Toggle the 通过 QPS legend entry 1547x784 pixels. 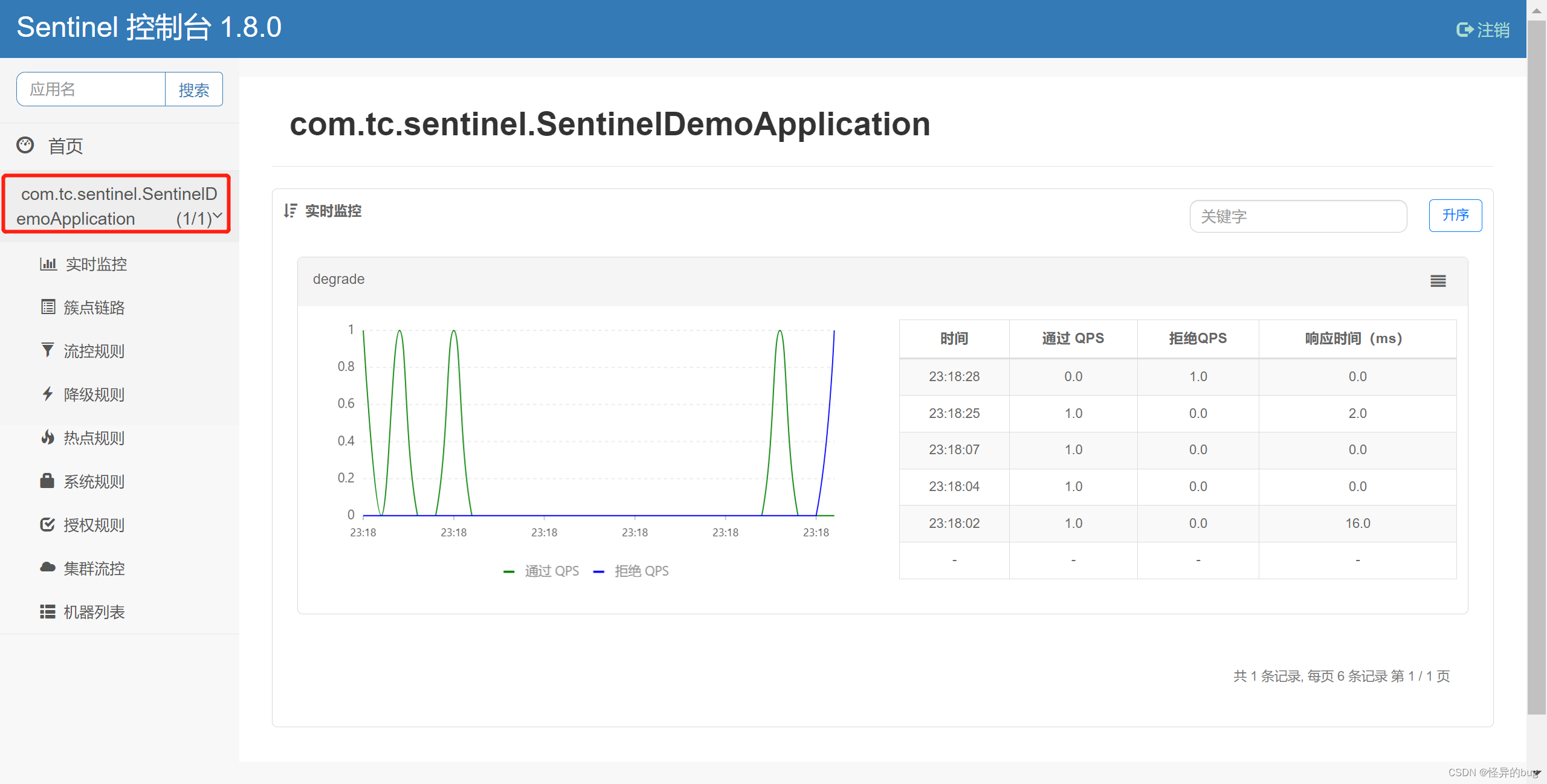(x=541, y=571)
